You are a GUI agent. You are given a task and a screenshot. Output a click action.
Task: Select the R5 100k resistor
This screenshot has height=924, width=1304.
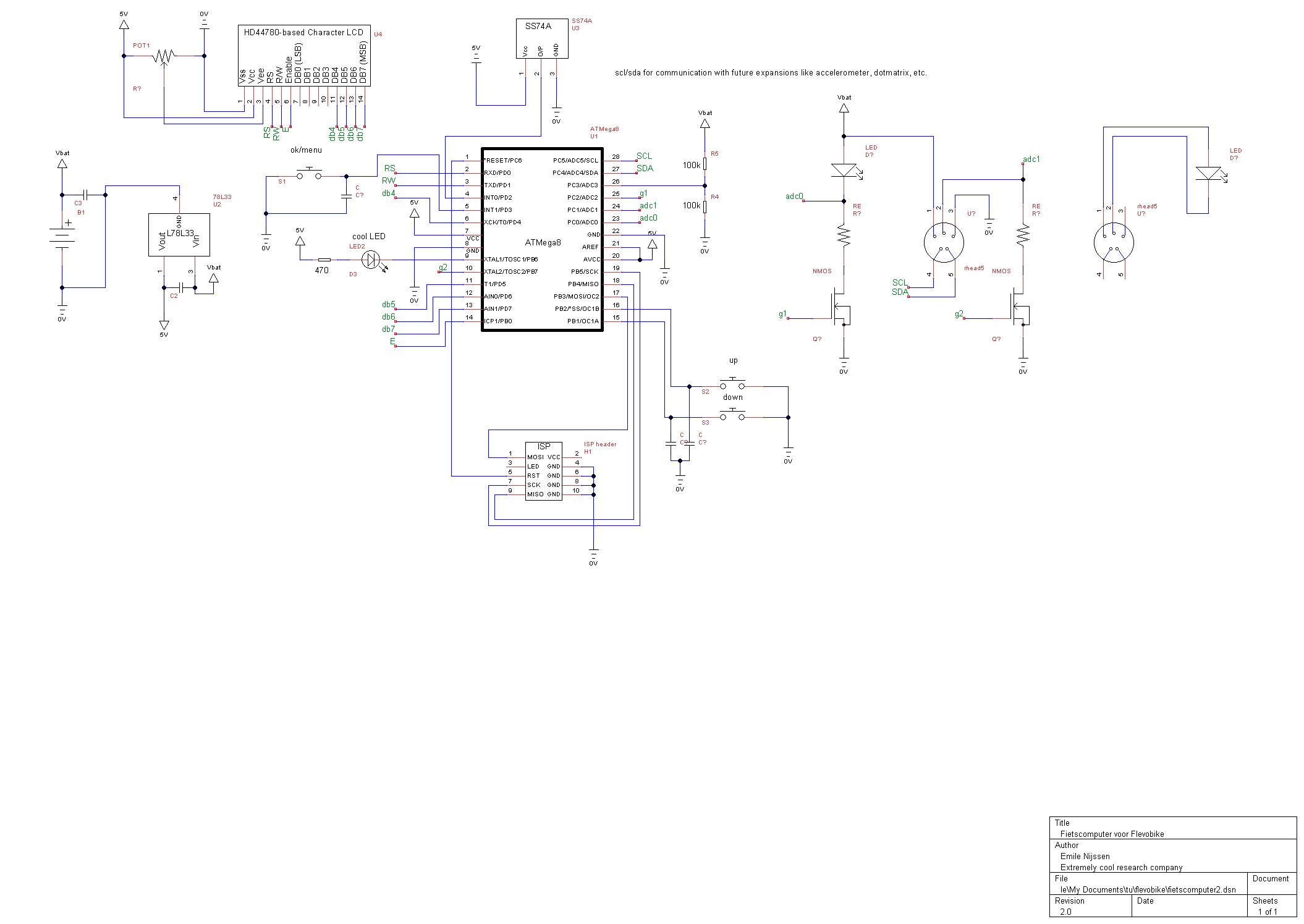(x=705, y=164)
